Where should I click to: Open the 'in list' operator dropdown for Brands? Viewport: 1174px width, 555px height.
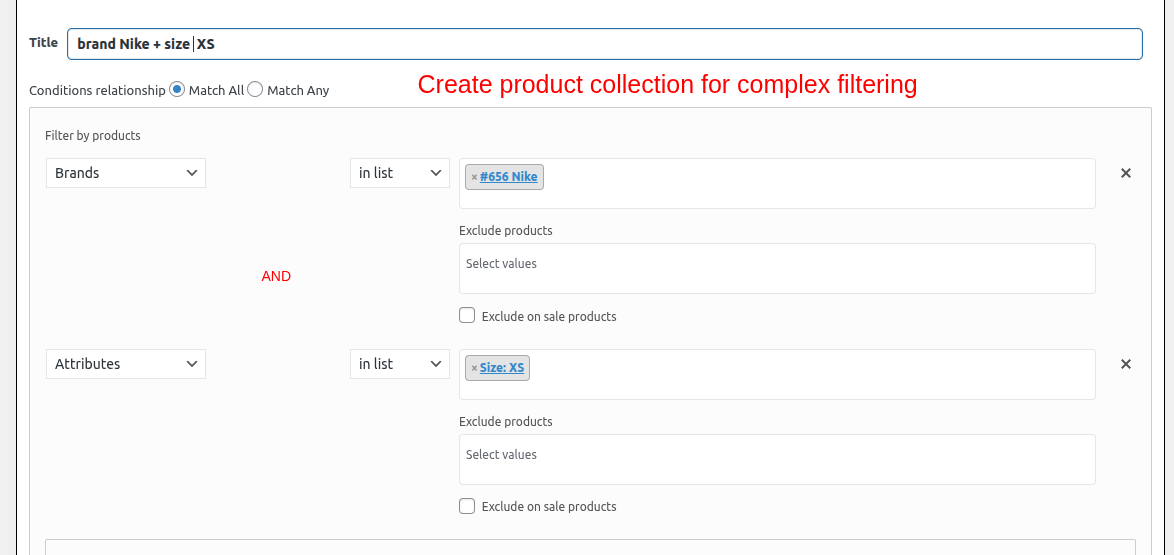pyautogui.click(x=400, y=173)
